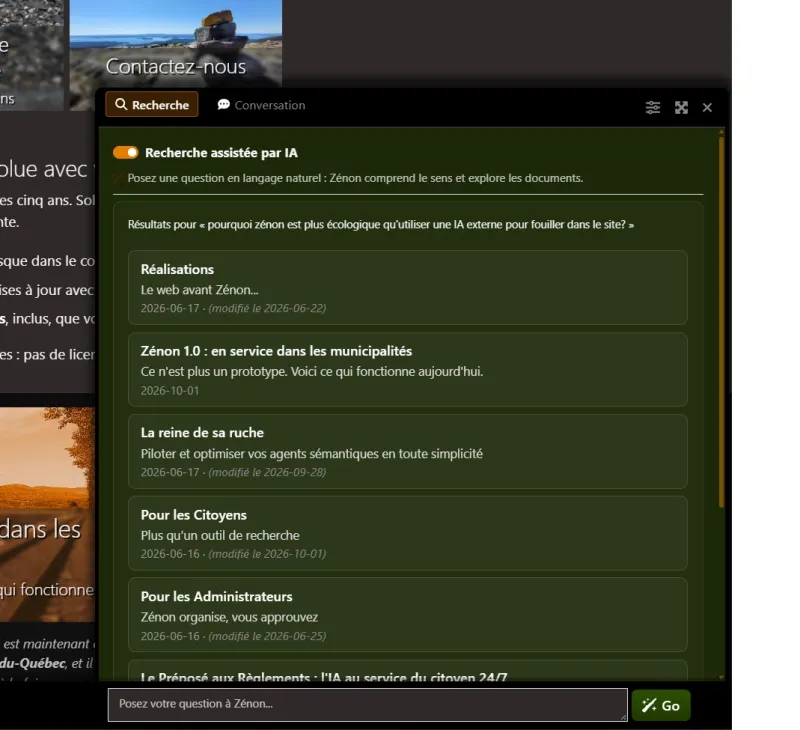Click the text 'Plus qu'un outil de recherche'
The width and height of the screenshot is (800, 730).
220,535
